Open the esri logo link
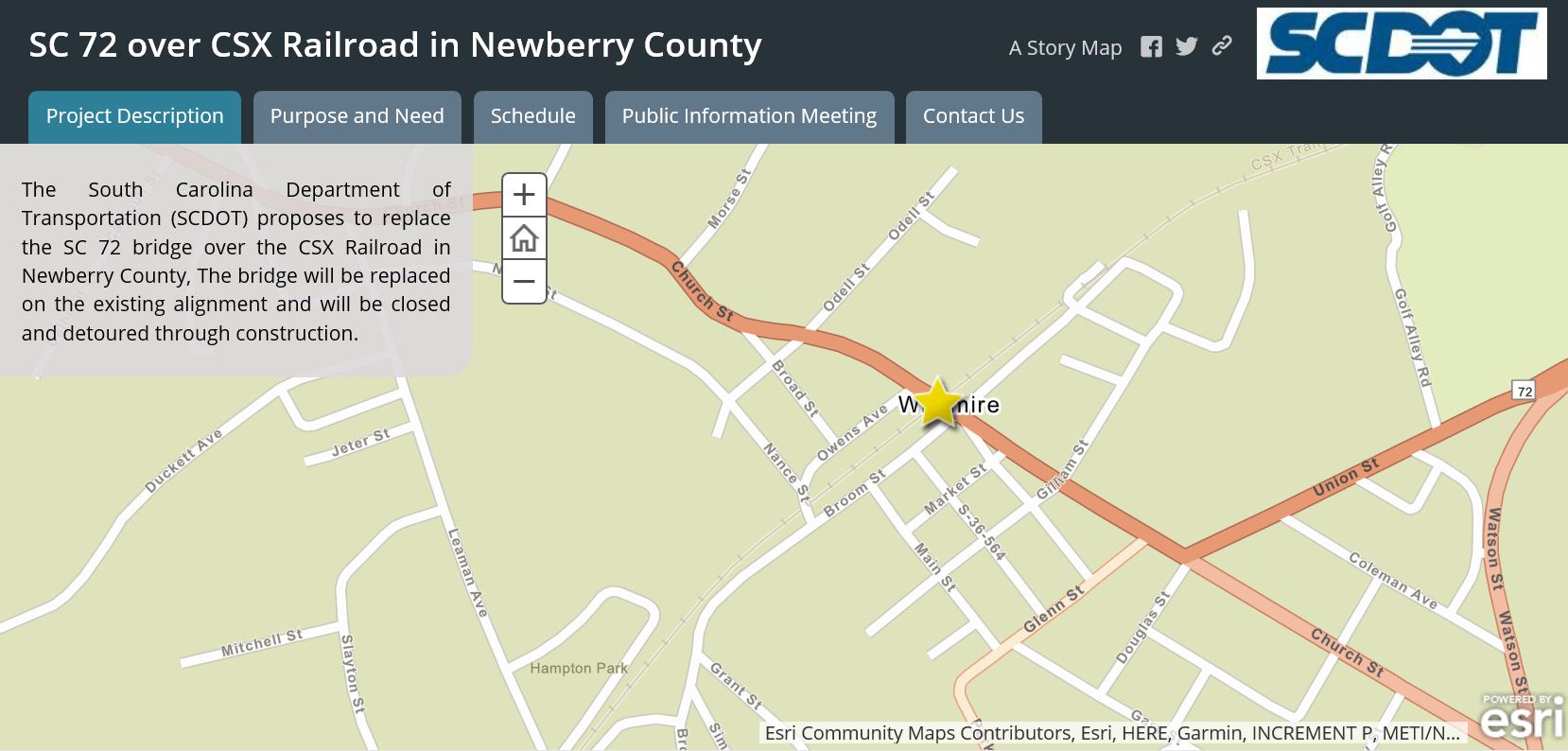This screenshot has width=1568, height=751. [x=1522, y=718]
